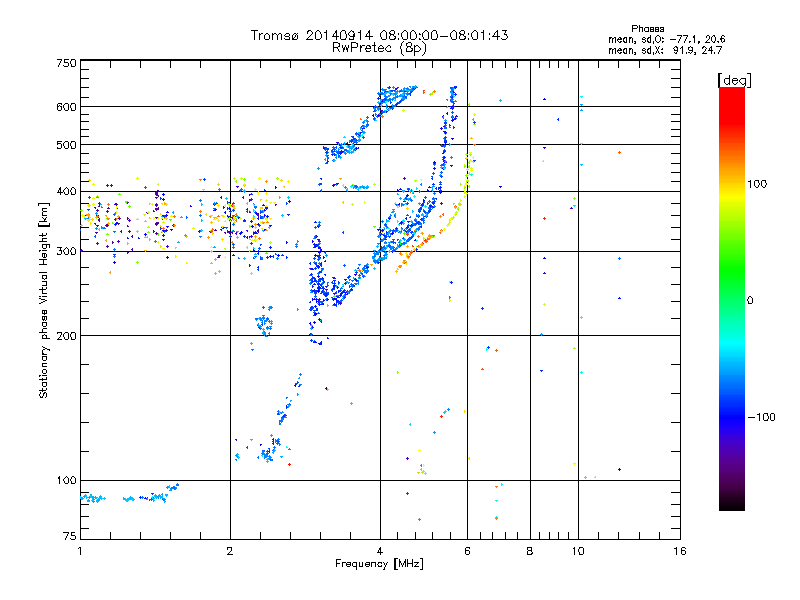
Task: Click the colorbar label '-100'
Action: [x=761, y=417]
